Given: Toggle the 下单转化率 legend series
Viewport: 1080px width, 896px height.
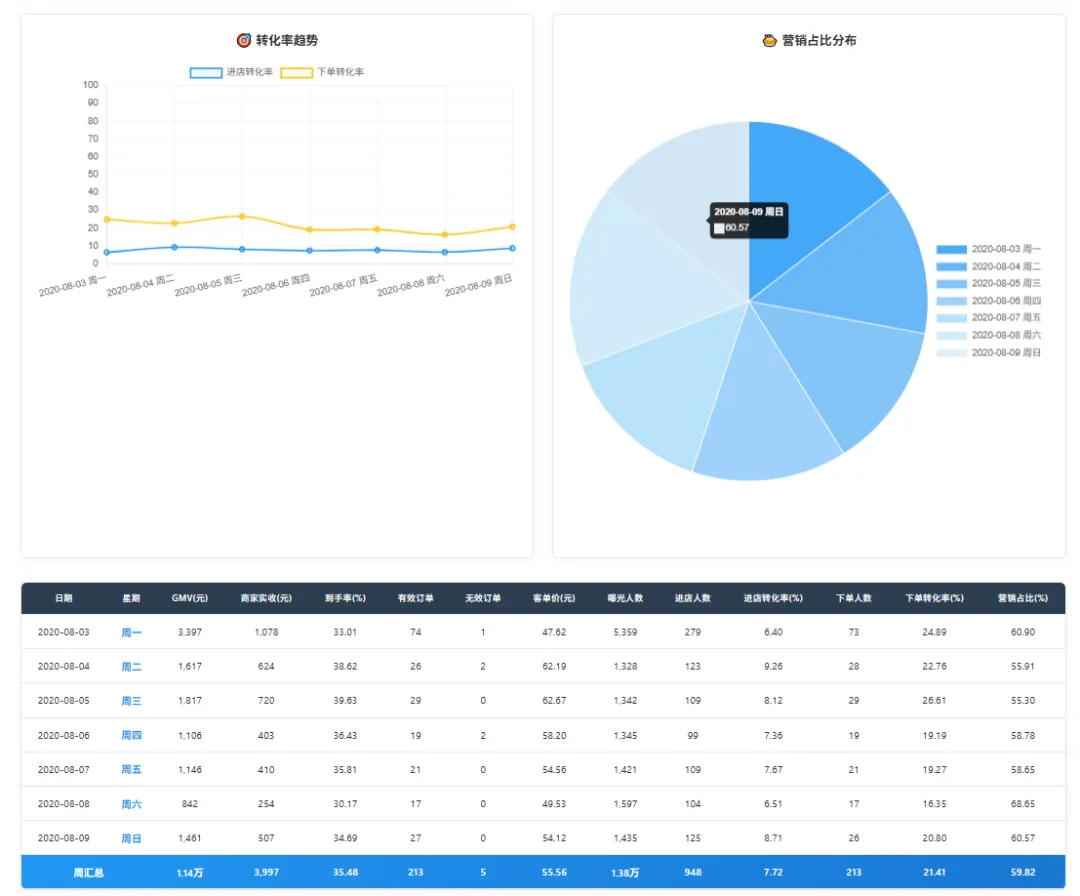Looking at the screenshot, I should (322, 72).
